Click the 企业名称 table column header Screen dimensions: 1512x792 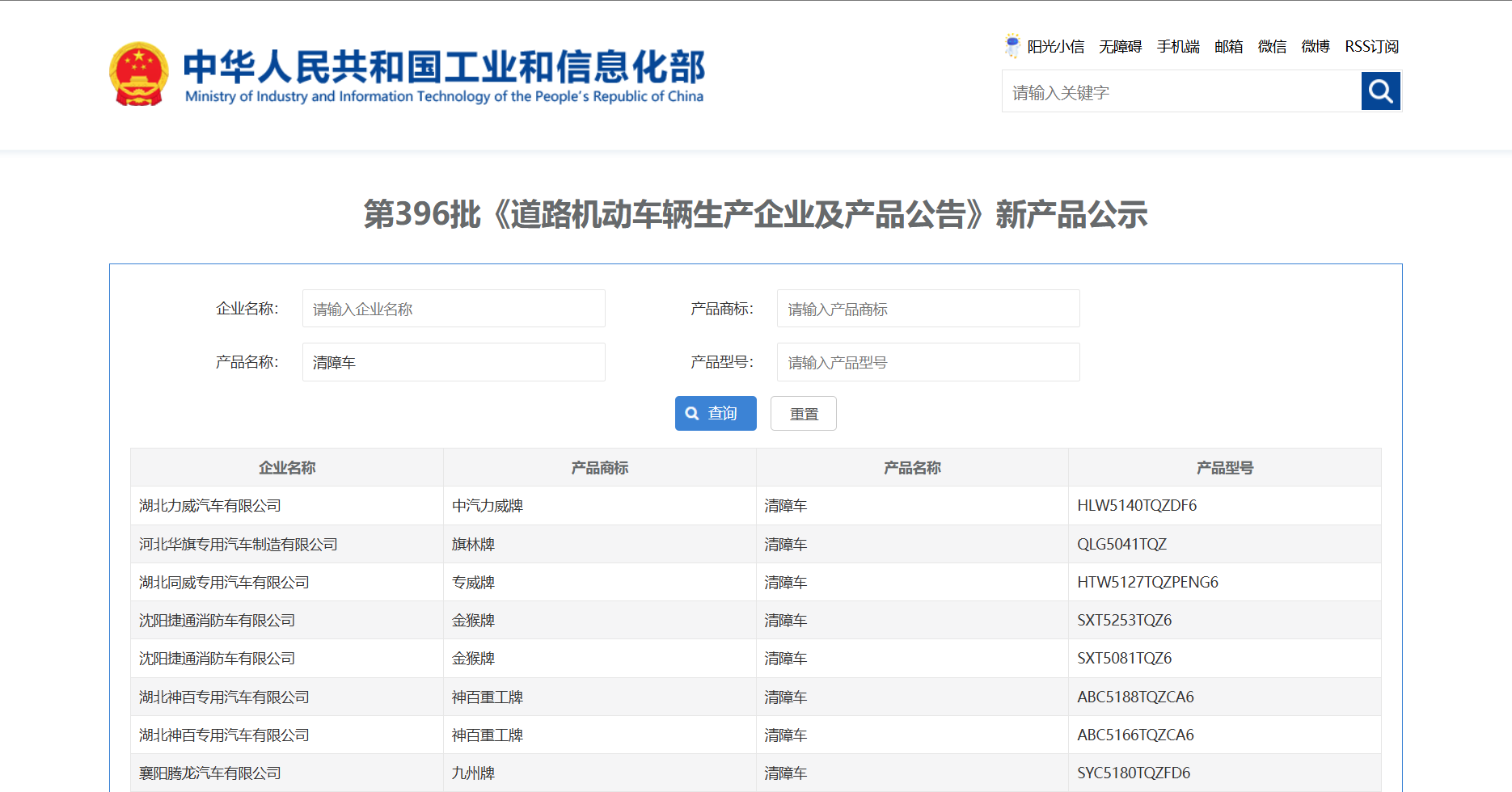tap(286, 468)
